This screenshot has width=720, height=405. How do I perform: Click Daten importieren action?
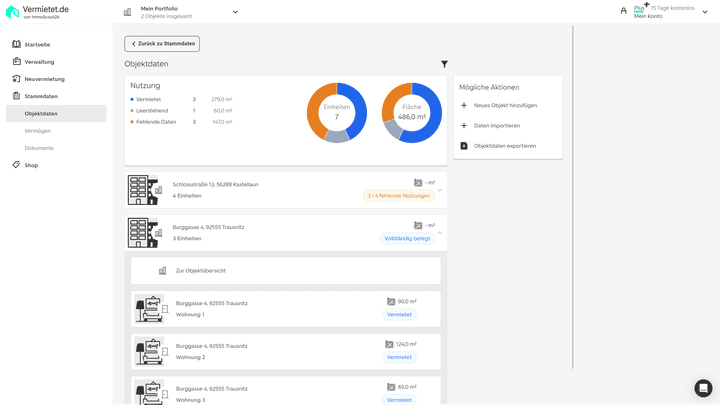pyautogui.click(x=497, y=125)
